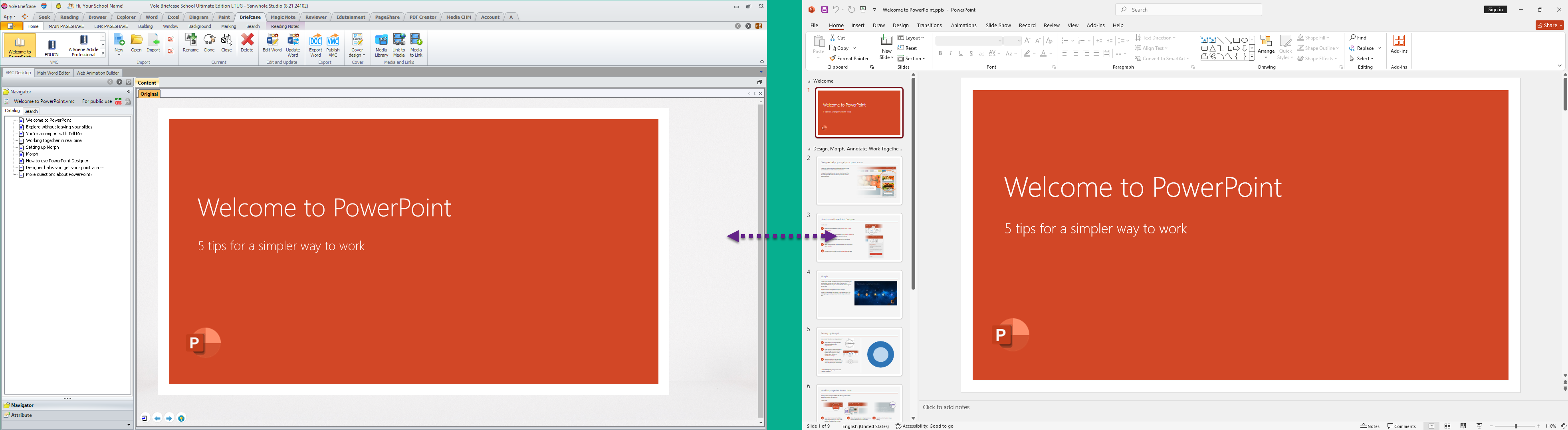
Task: Toggle Notes pane in PowerPoint status bar
Action: pyautogui.click(x=1370, y=426)
